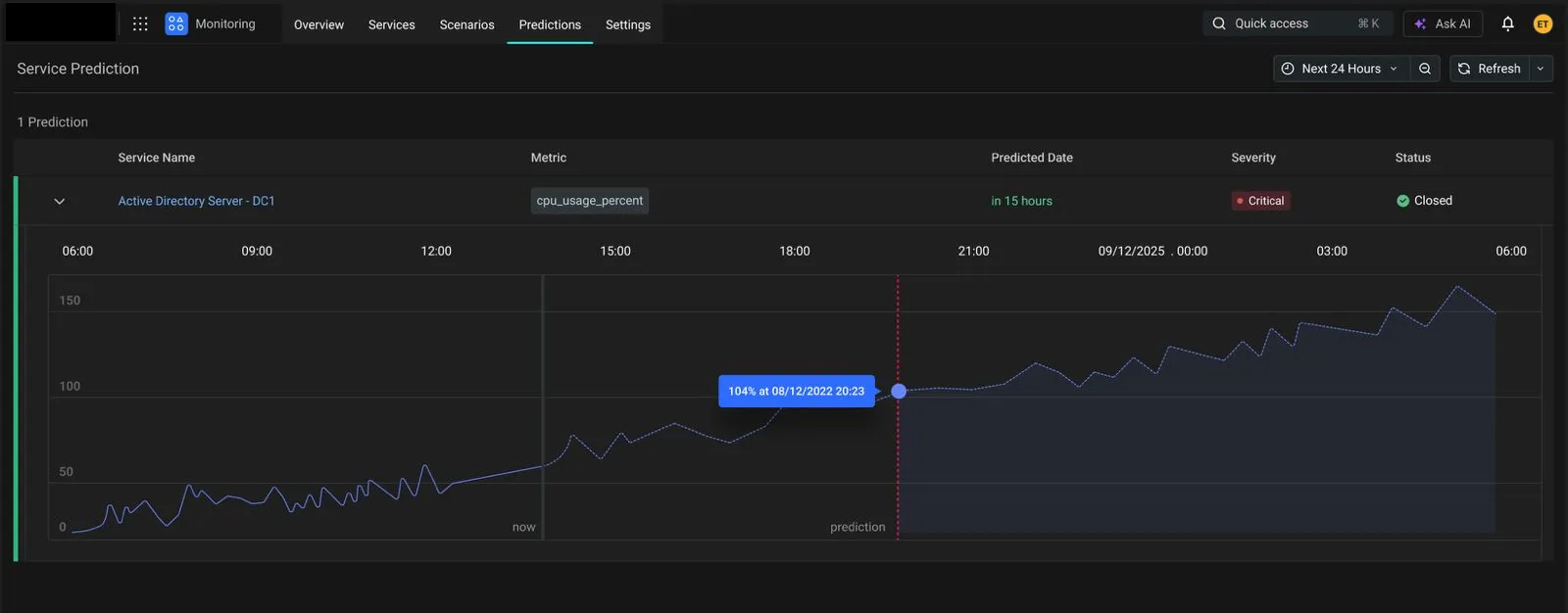This screenshot has height=613, width=1568.
Task: Click the Ask AI sparkle button
Action: point(1443,24)
